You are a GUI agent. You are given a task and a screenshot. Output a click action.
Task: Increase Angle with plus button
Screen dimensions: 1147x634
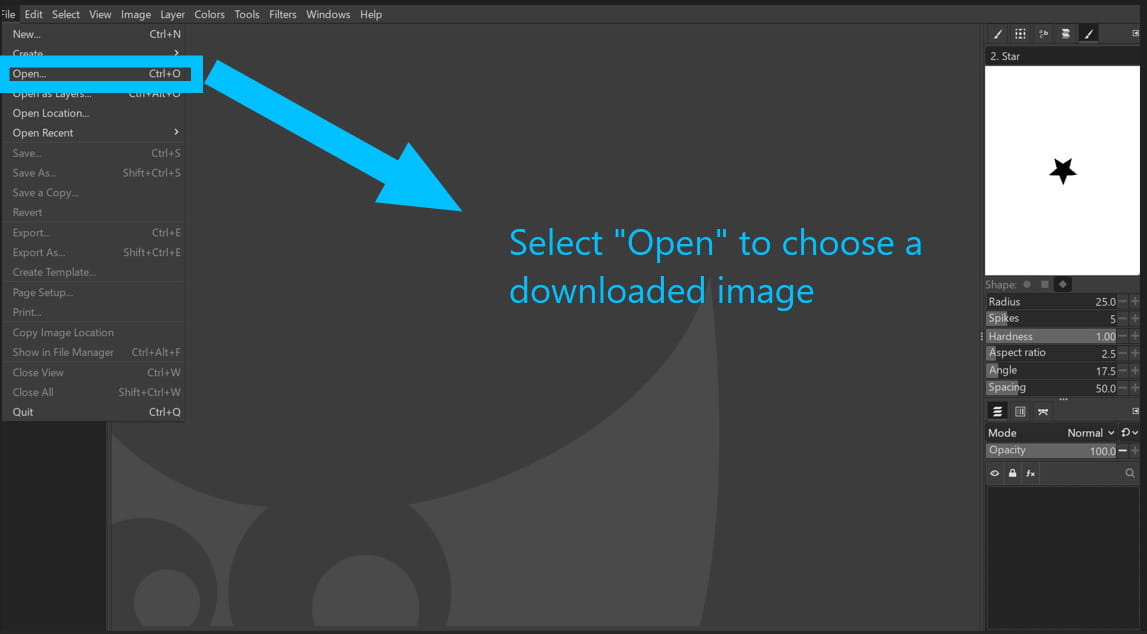pyautogui.click(x=1135, y=371)
